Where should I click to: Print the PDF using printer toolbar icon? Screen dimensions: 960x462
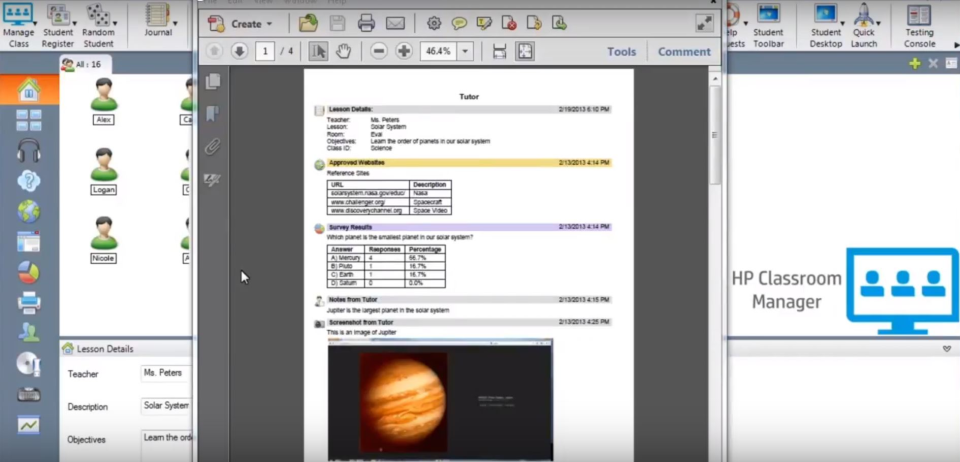(x=366, y=24)
